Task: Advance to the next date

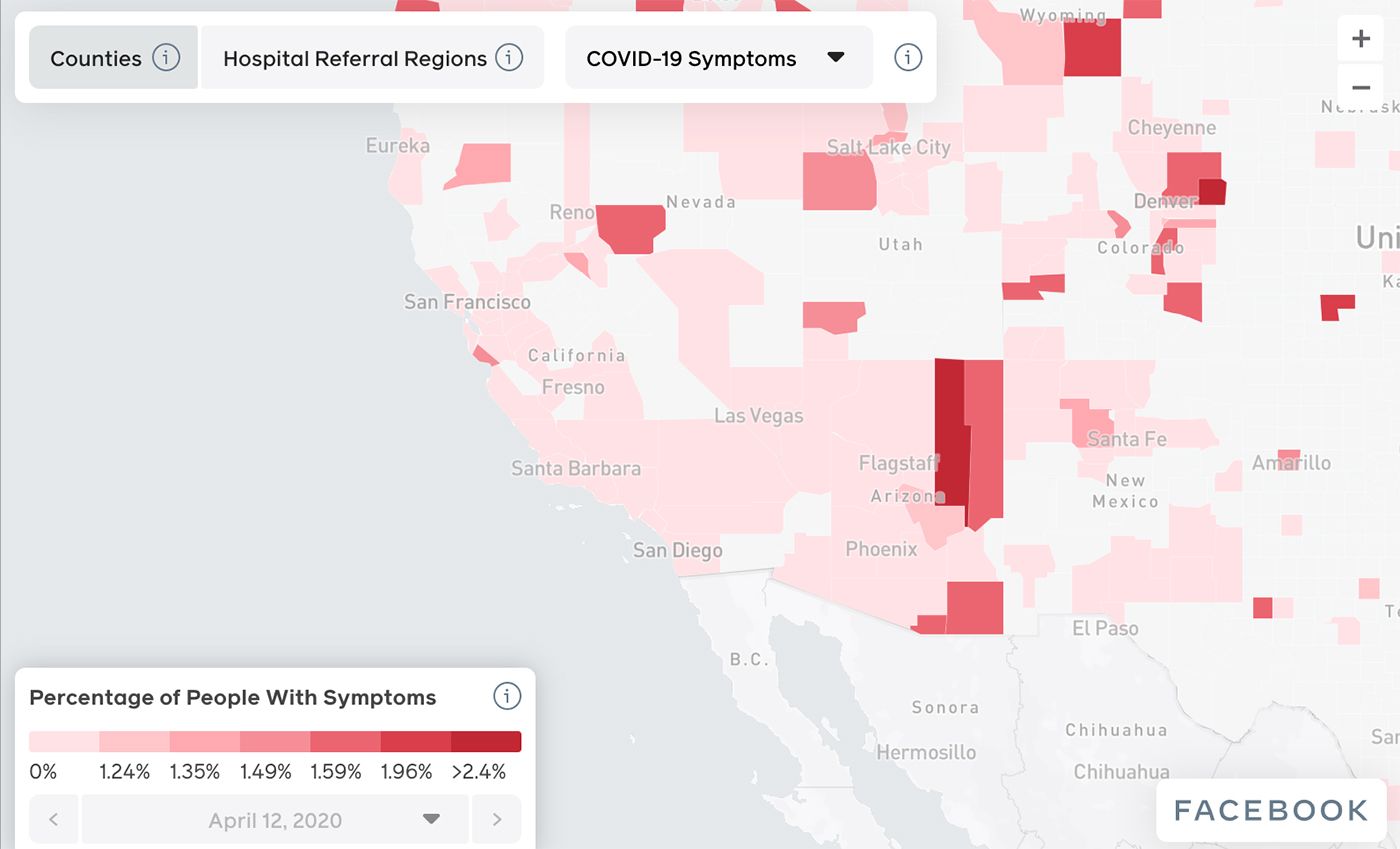Action: (x=496, y=818)
